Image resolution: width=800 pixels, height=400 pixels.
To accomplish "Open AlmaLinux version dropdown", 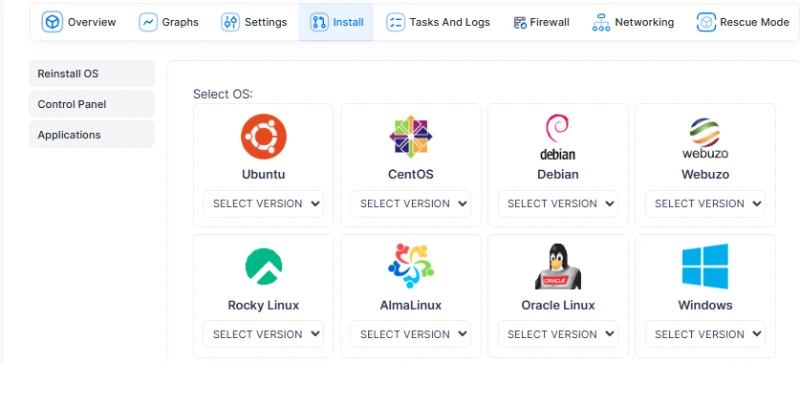I will pos(411,334).
